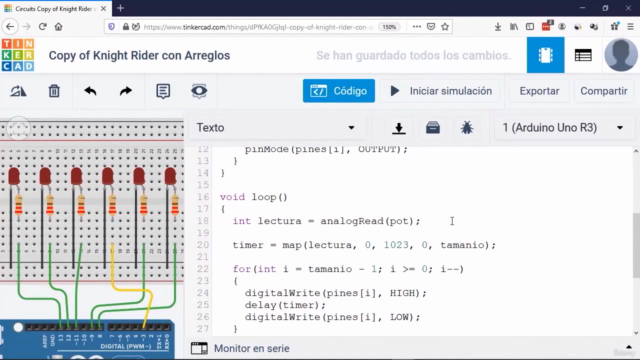Viewport: 640px width, 360px height.
Task: Click the code line with analogRead(pot)
Action: (x=327, y=221)
